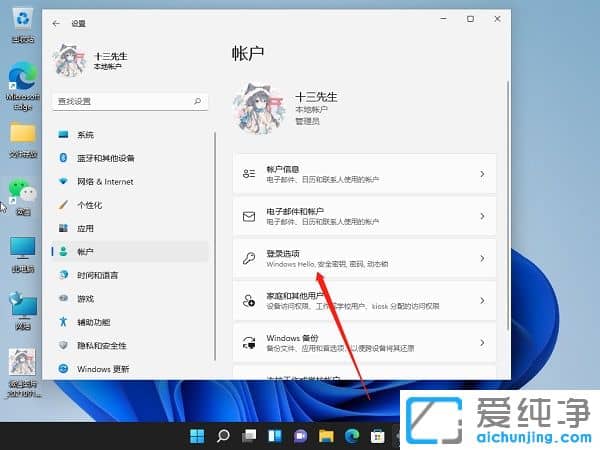Select the Recycle Bin desktop icon

tap(23, 26)
